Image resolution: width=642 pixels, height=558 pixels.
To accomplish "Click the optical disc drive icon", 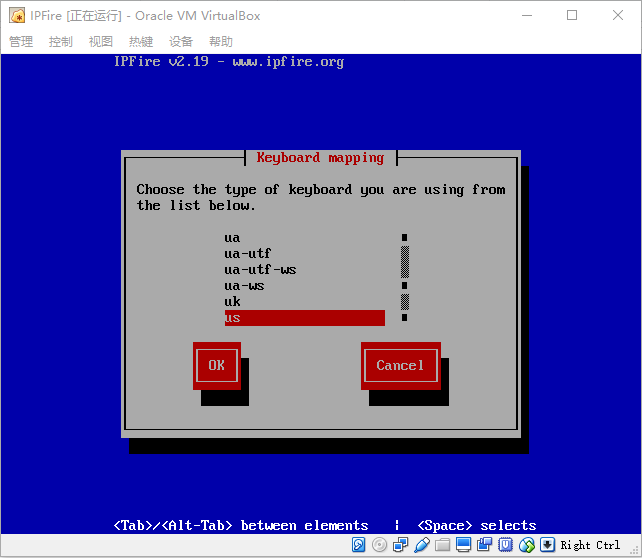I will (x=380, y=545).
